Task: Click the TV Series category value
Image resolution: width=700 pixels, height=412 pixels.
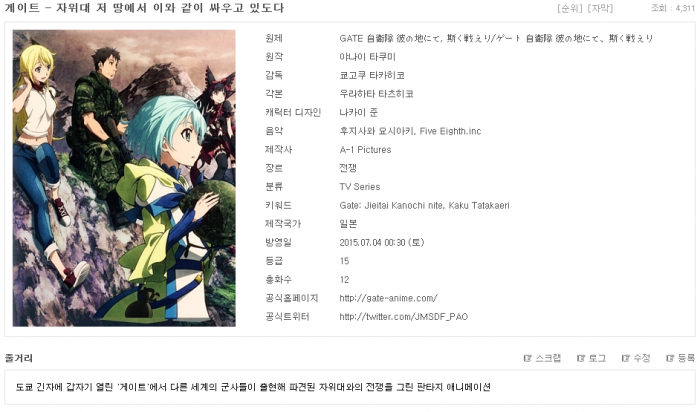Action: (x=360, y=187)
